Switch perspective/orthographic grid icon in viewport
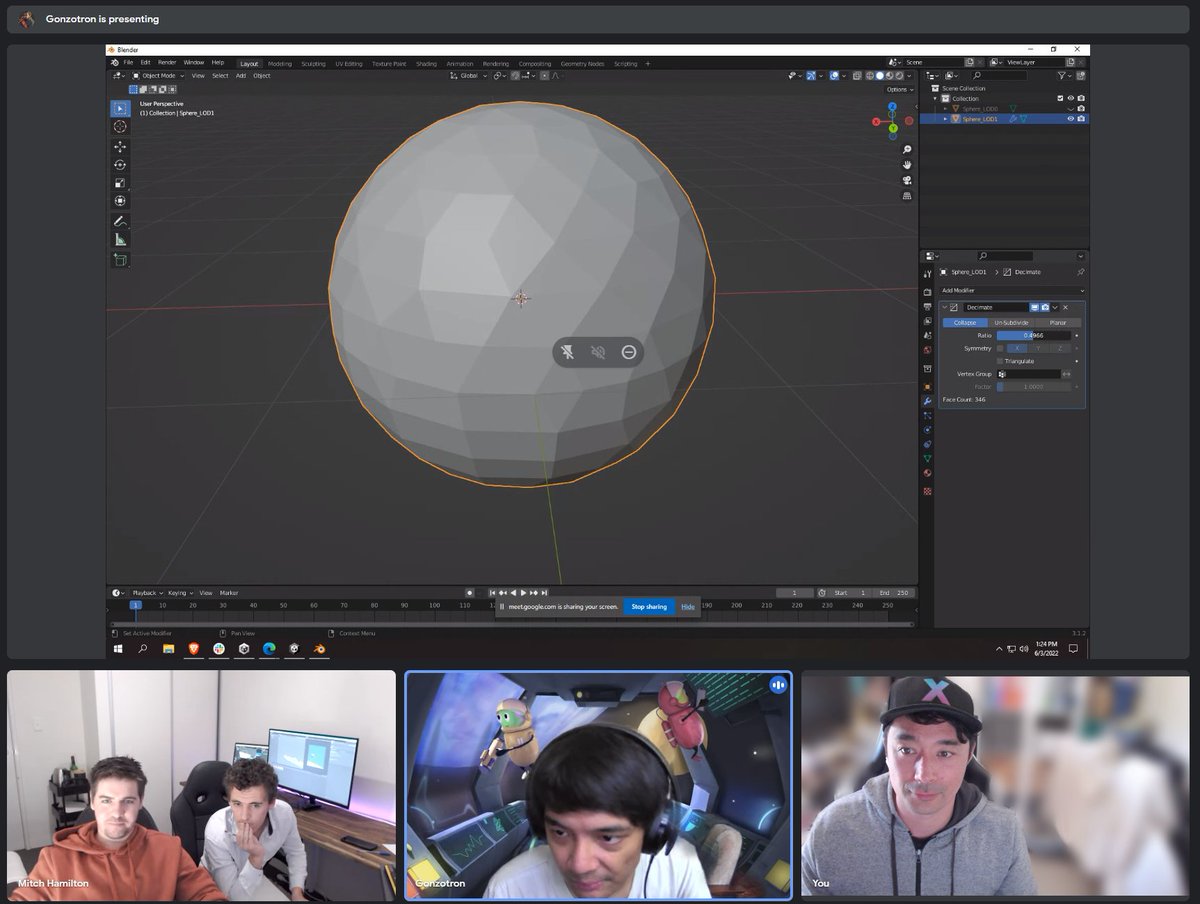Screen dimensions: 1200x904 pos(907,196)
